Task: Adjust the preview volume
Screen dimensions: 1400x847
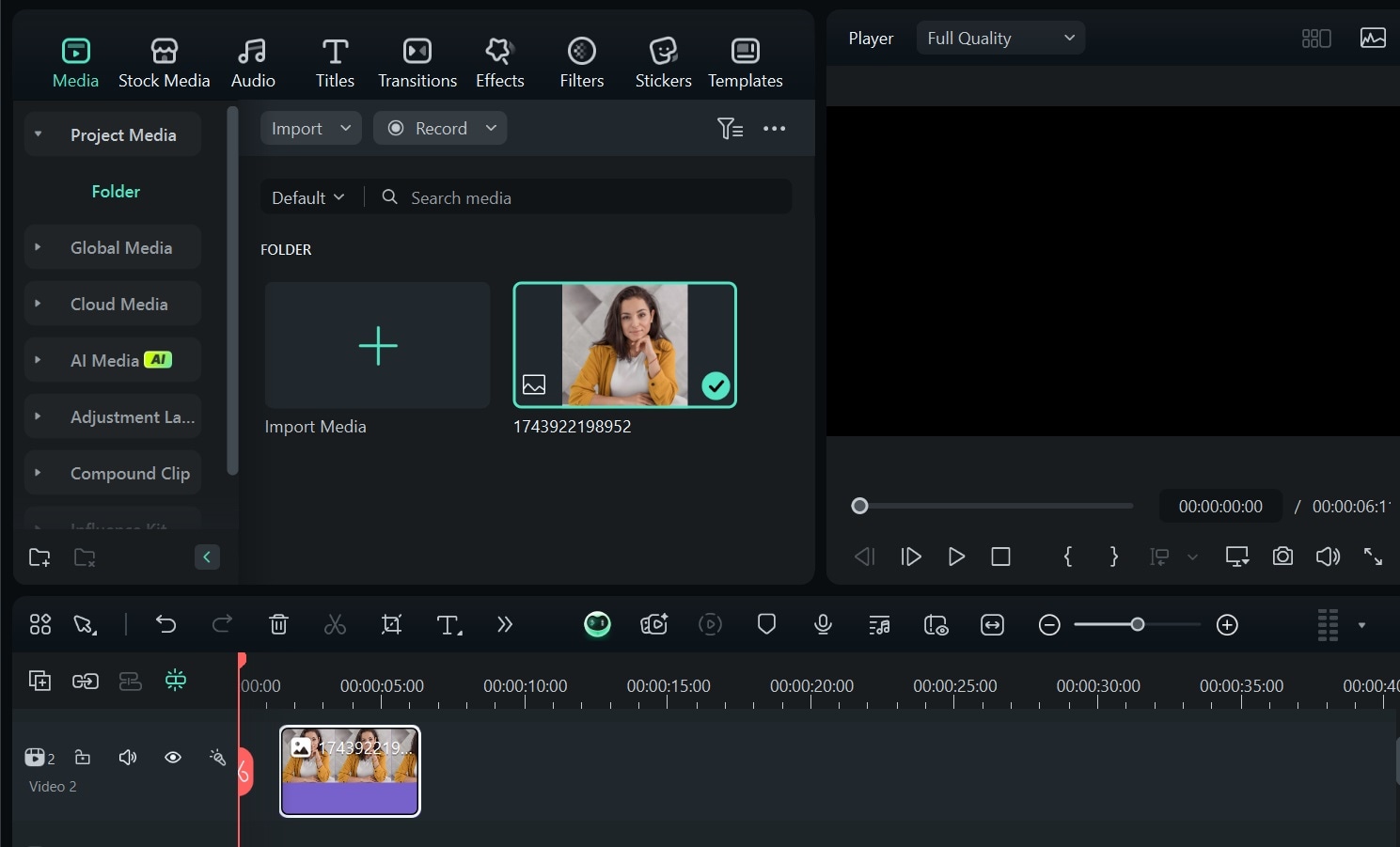Action: coord(1328,557)
